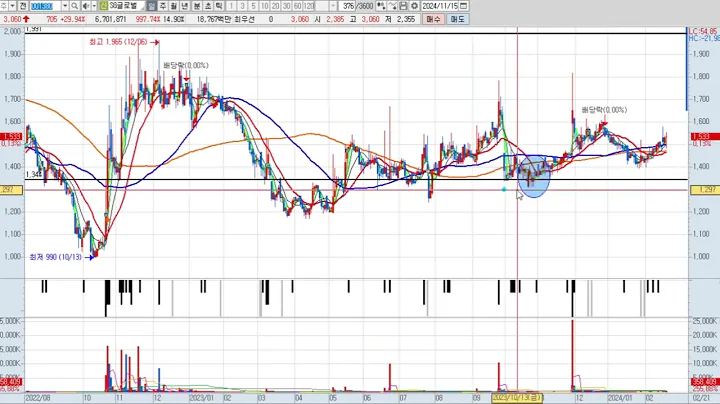Viewport: 720px width, 404px height.
Task: Choose the 10 interval button
Action: coord(264,6)
